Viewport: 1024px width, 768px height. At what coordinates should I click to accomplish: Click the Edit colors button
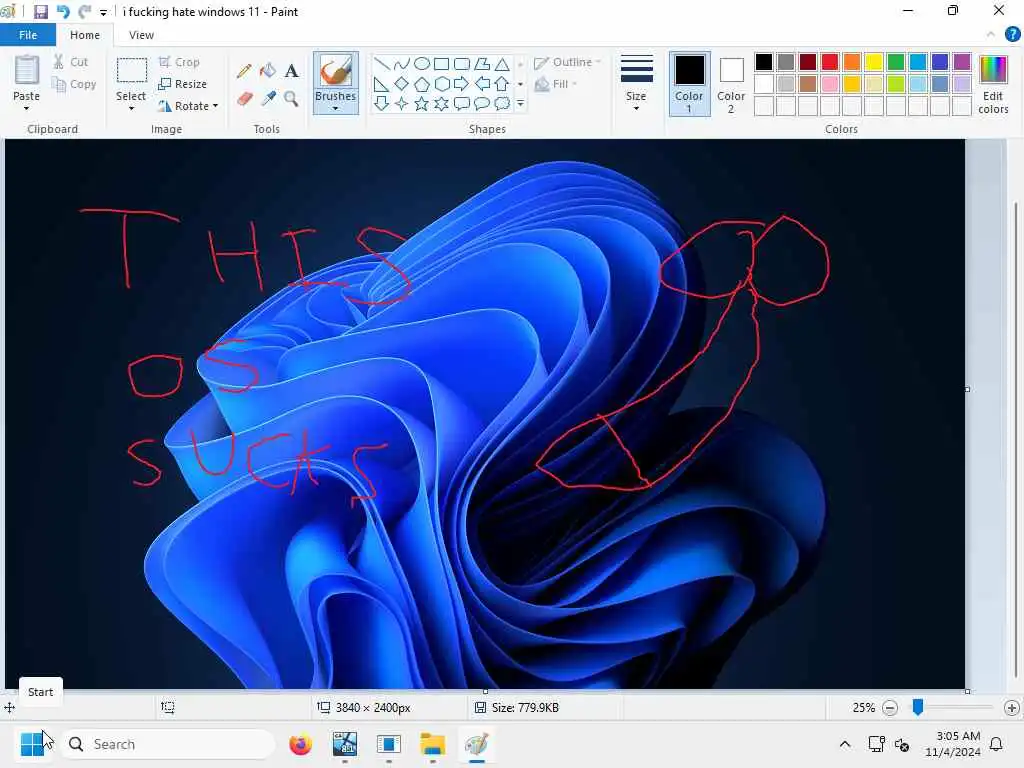pos(993,84)
